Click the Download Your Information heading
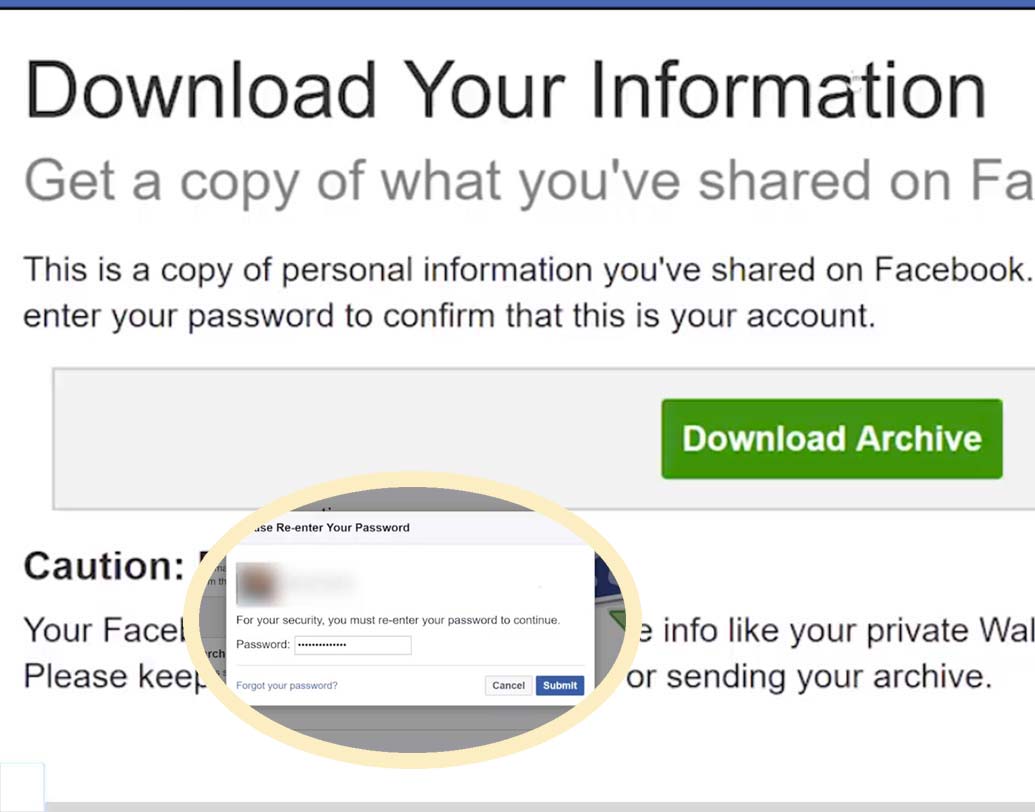Viewport: 1035px width, 812px height. (x=505, y=91)
